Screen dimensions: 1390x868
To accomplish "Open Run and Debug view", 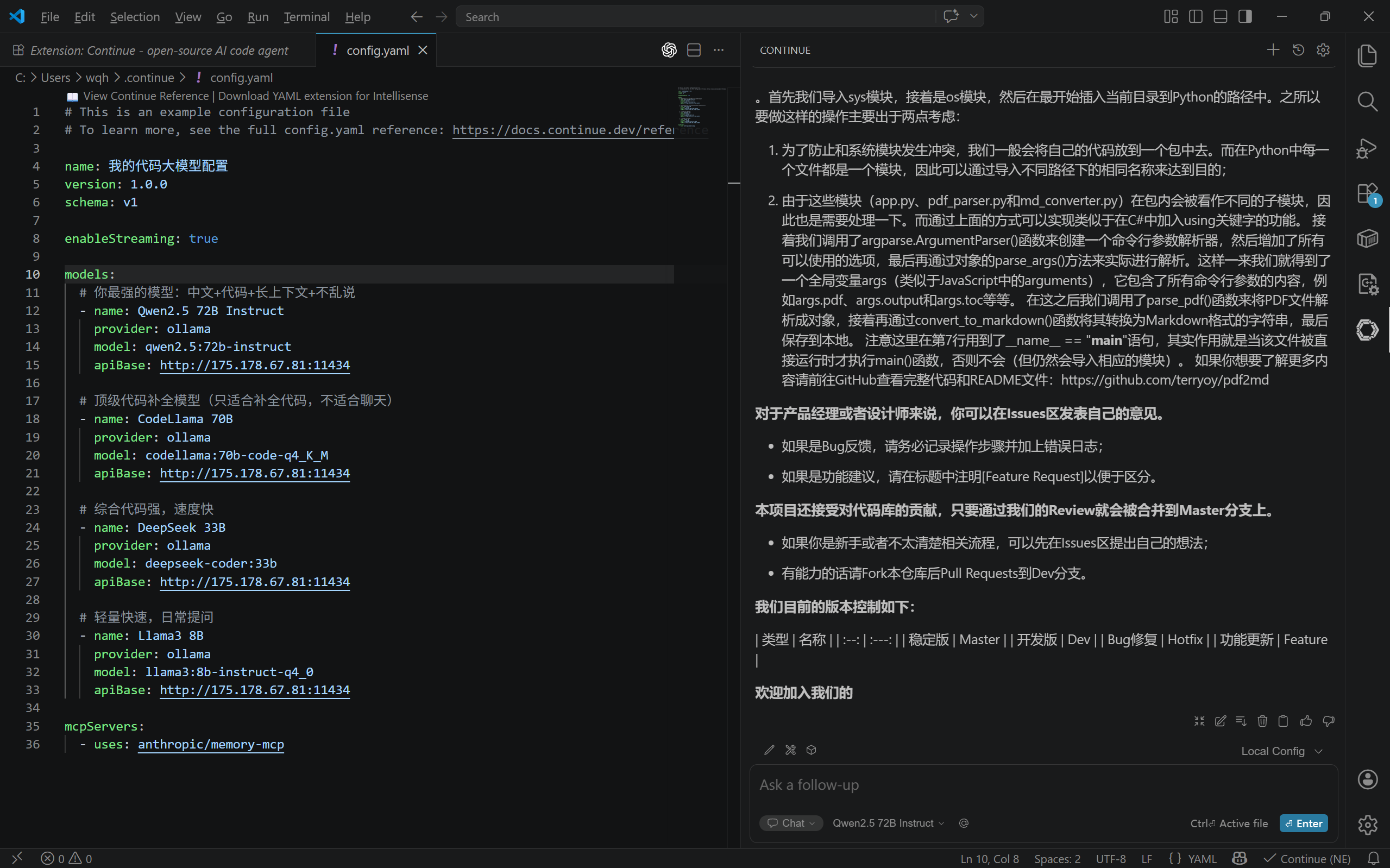I will tap(1367, 148).
